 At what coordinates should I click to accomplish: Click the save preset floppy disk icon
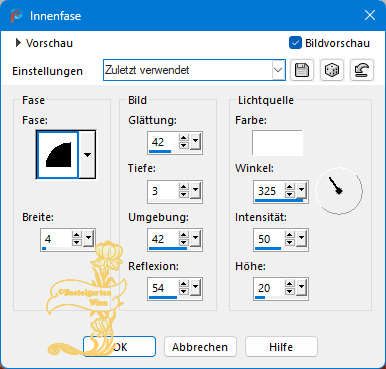point(302,70)
